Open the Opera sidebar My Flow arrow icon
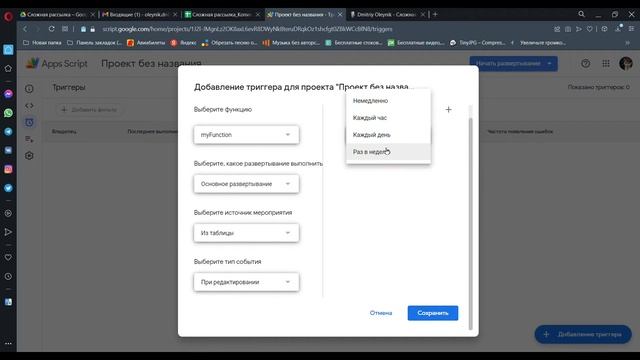The height and width of the screenshot is (360, 640). (x=8, y=232)
